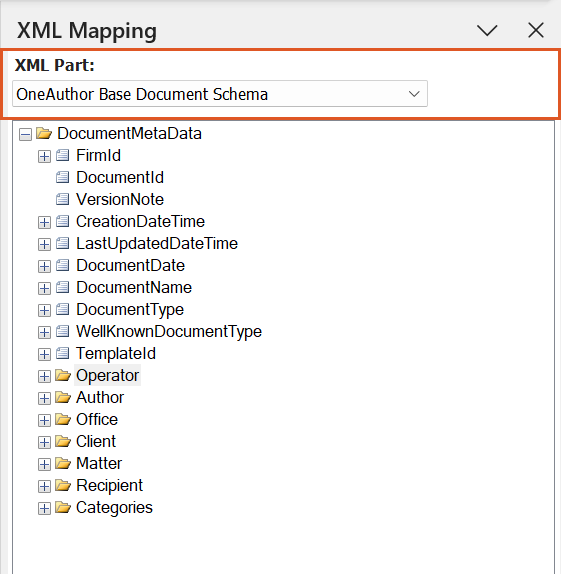Click the Author folder icon
The image size is (561, 574).
(63, 397)
